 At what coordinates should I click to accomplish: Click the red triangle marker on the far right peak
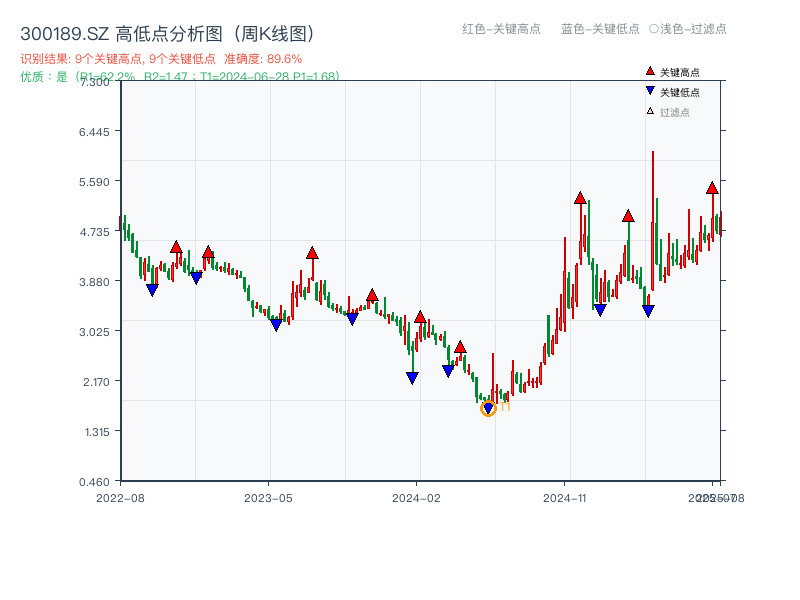[x=712, y=188]
